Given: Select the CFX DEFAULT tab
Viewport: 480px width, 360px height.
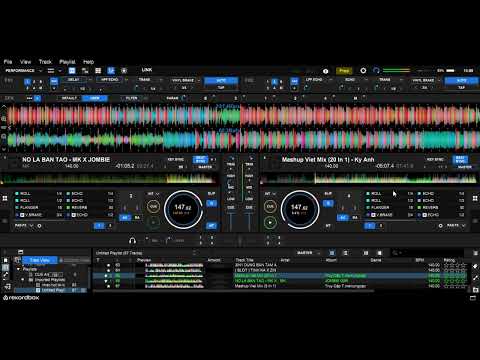Looking at the screenshot, I should [x=69, y=98].
